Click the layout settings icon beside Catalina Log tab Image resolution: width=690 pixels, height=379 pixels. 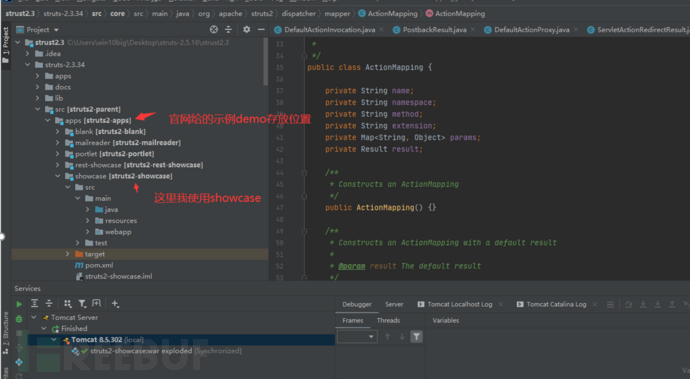[x=610, y=304]
